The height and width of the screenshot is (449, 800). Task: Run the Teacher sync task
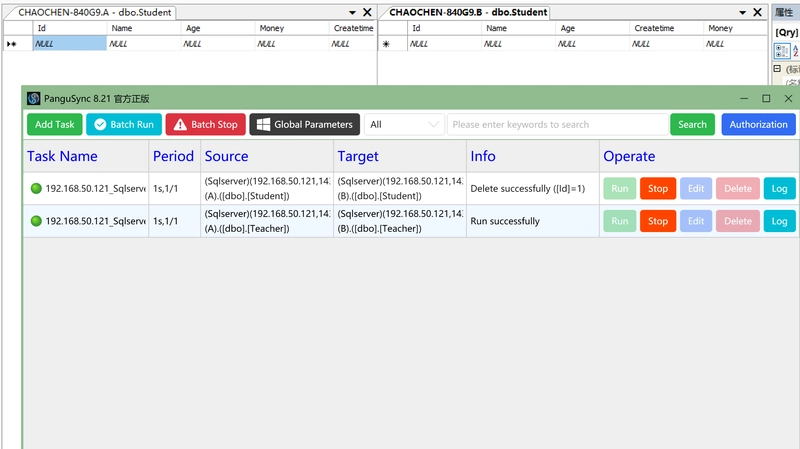click(620, 221)
